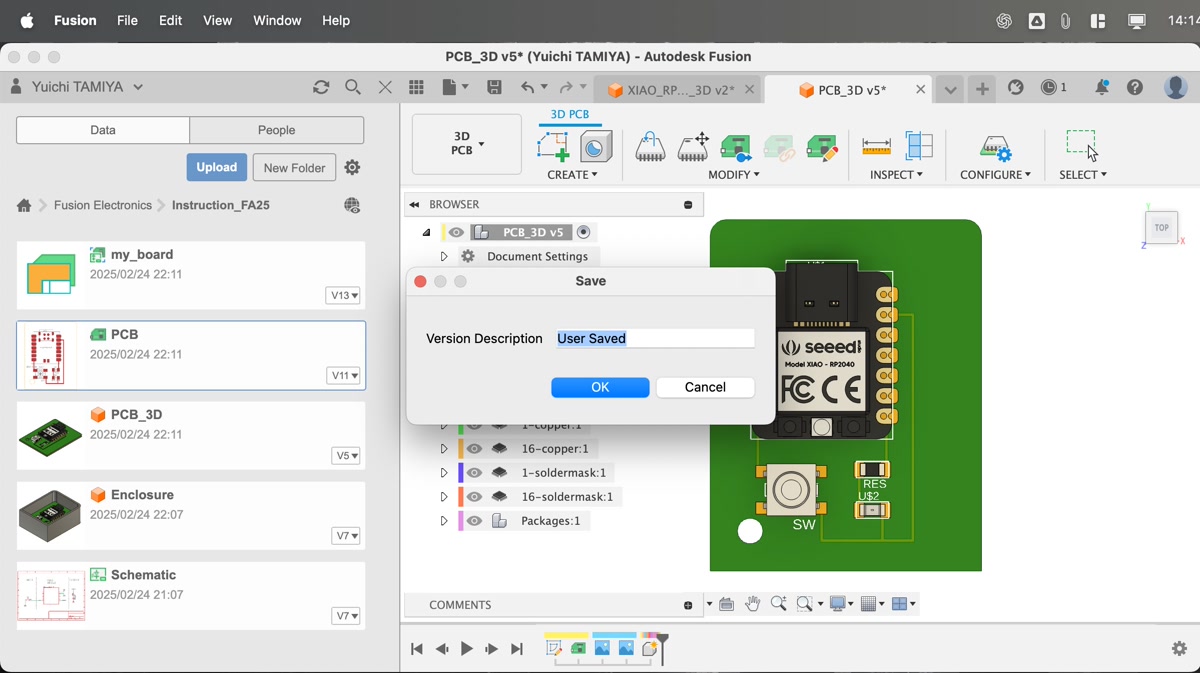The image size is (1200, 673).
Task: Expand the Document Settings node
Action: (444, 257)
